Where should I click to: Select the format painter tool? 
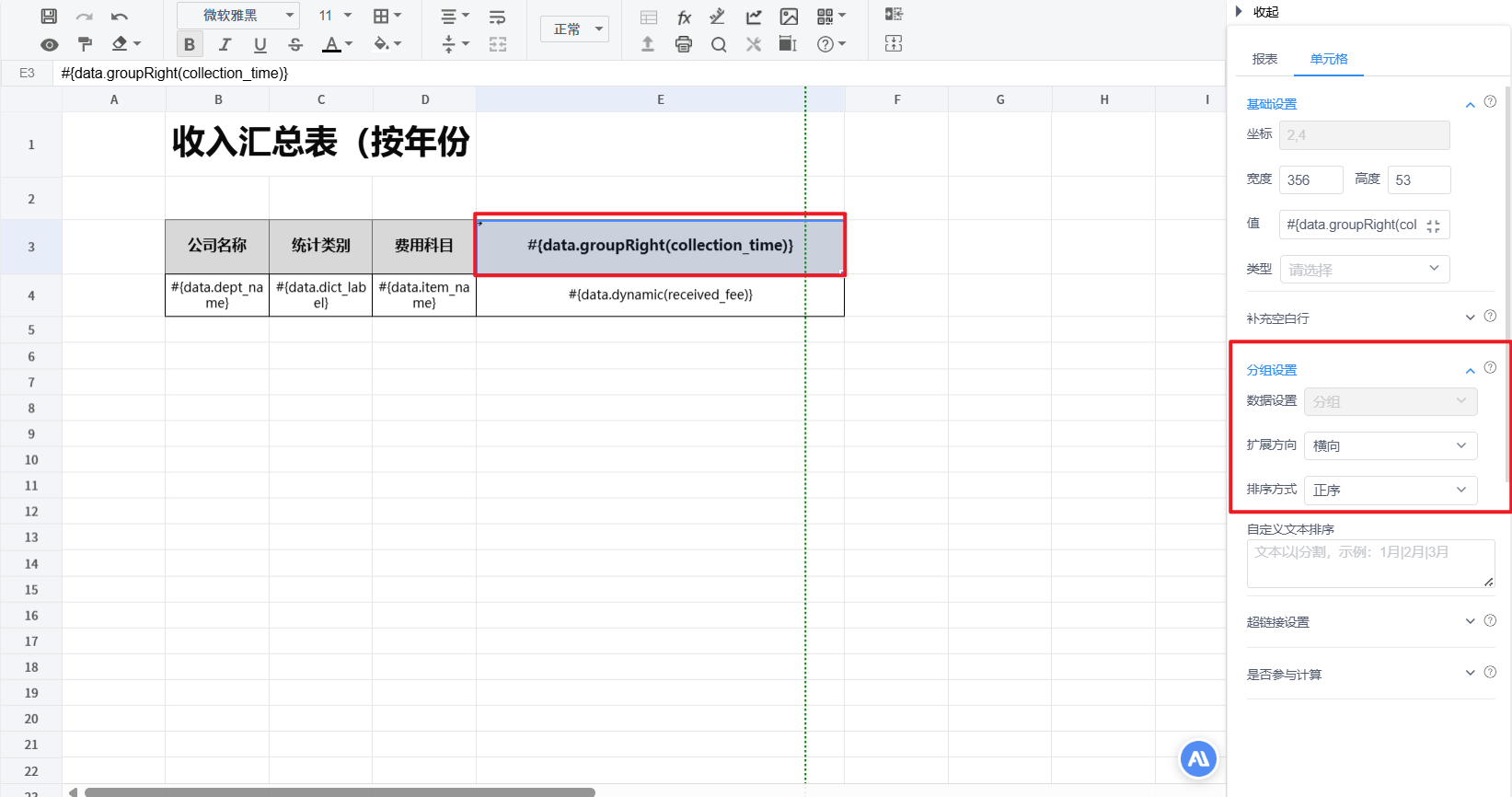85,44
